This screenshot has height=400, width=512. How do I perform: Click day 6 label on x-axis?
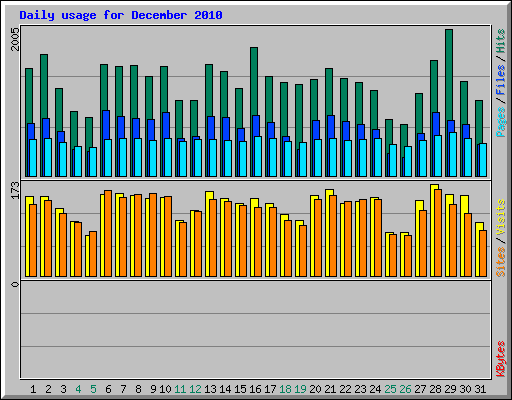point(108,389)
